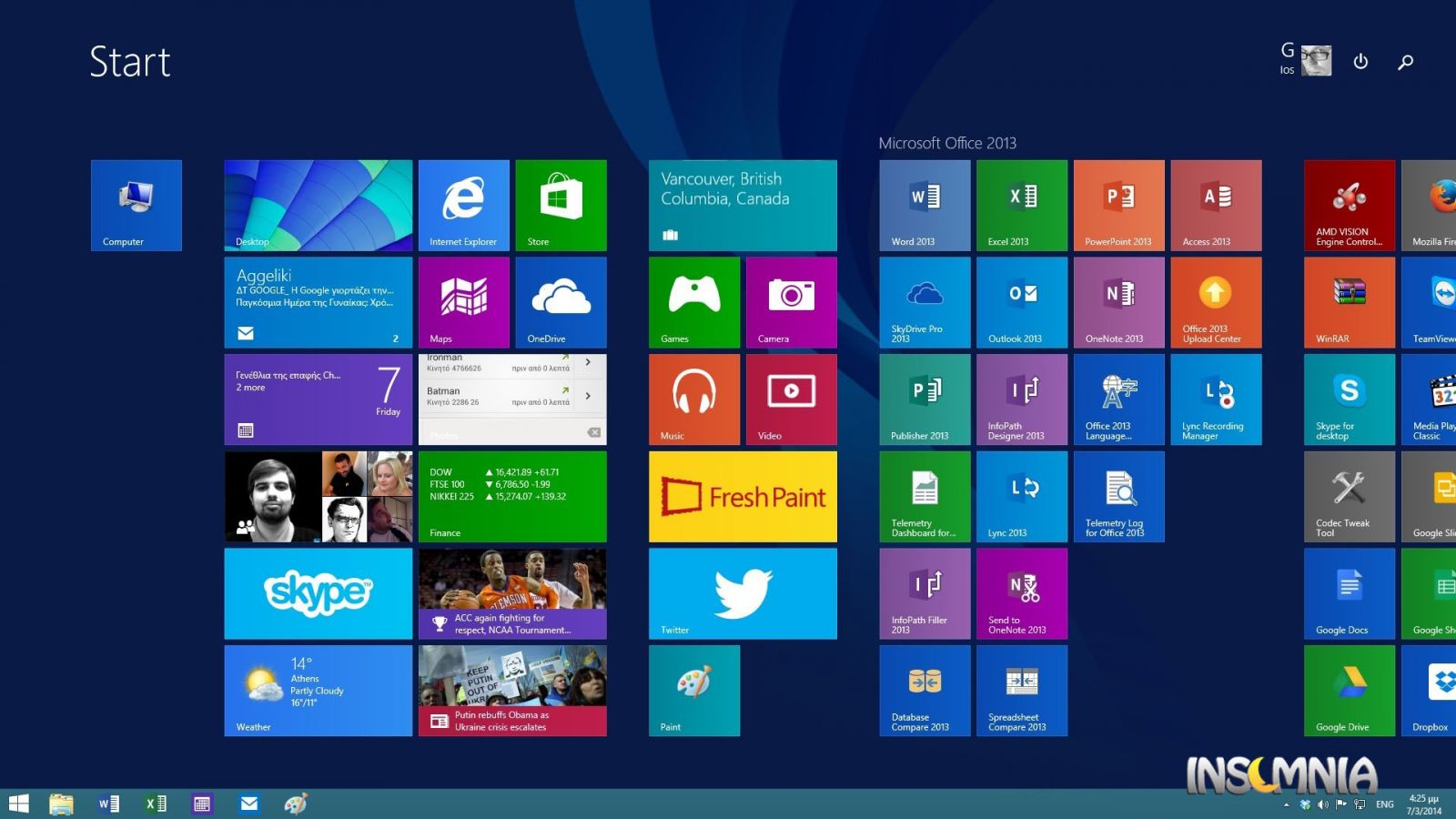Open Putin rebuffs Obama news tile
This screenshot has width=1456, height=819.
[x=512, y=691]
